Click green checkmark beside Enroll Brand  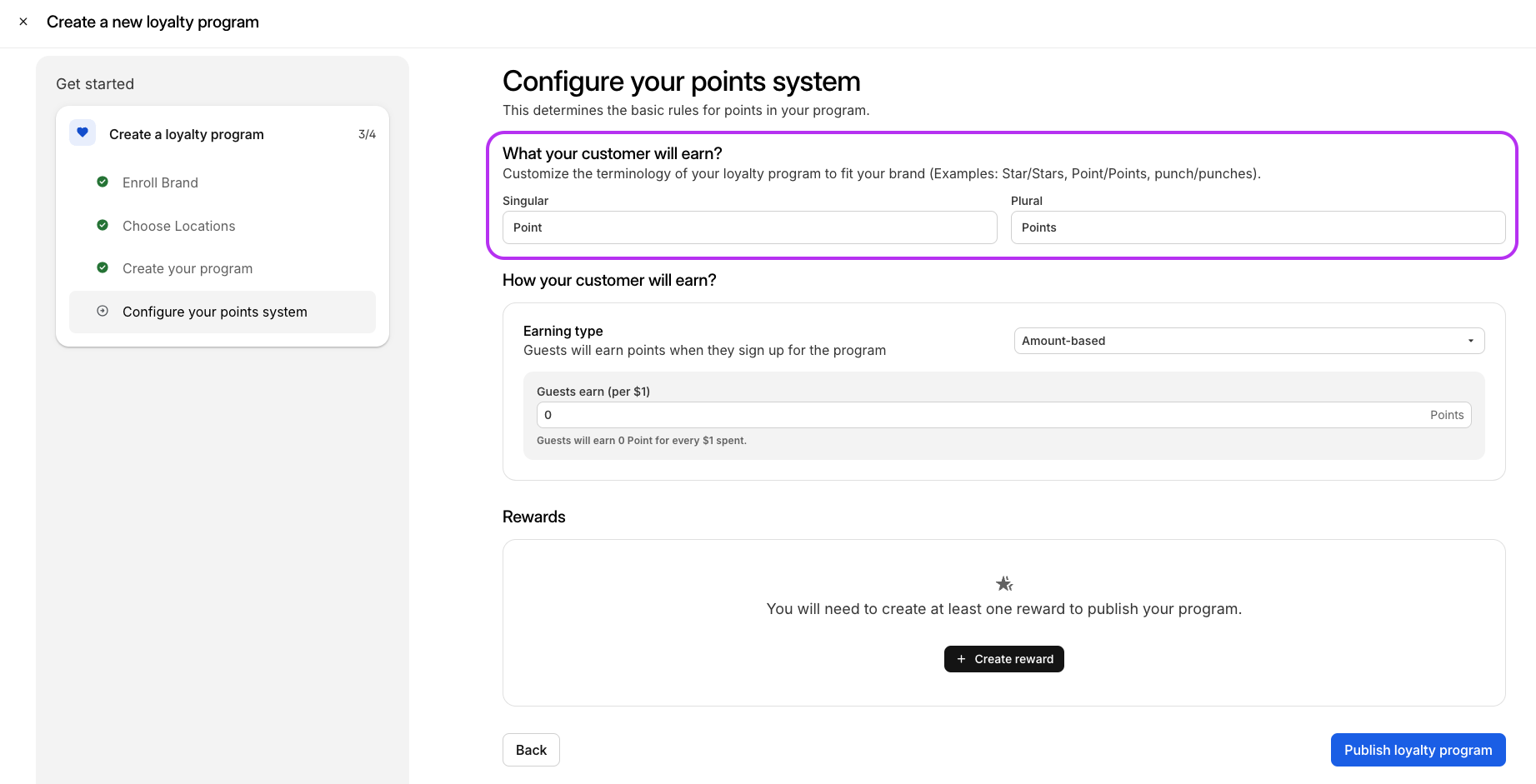point(103,182)
